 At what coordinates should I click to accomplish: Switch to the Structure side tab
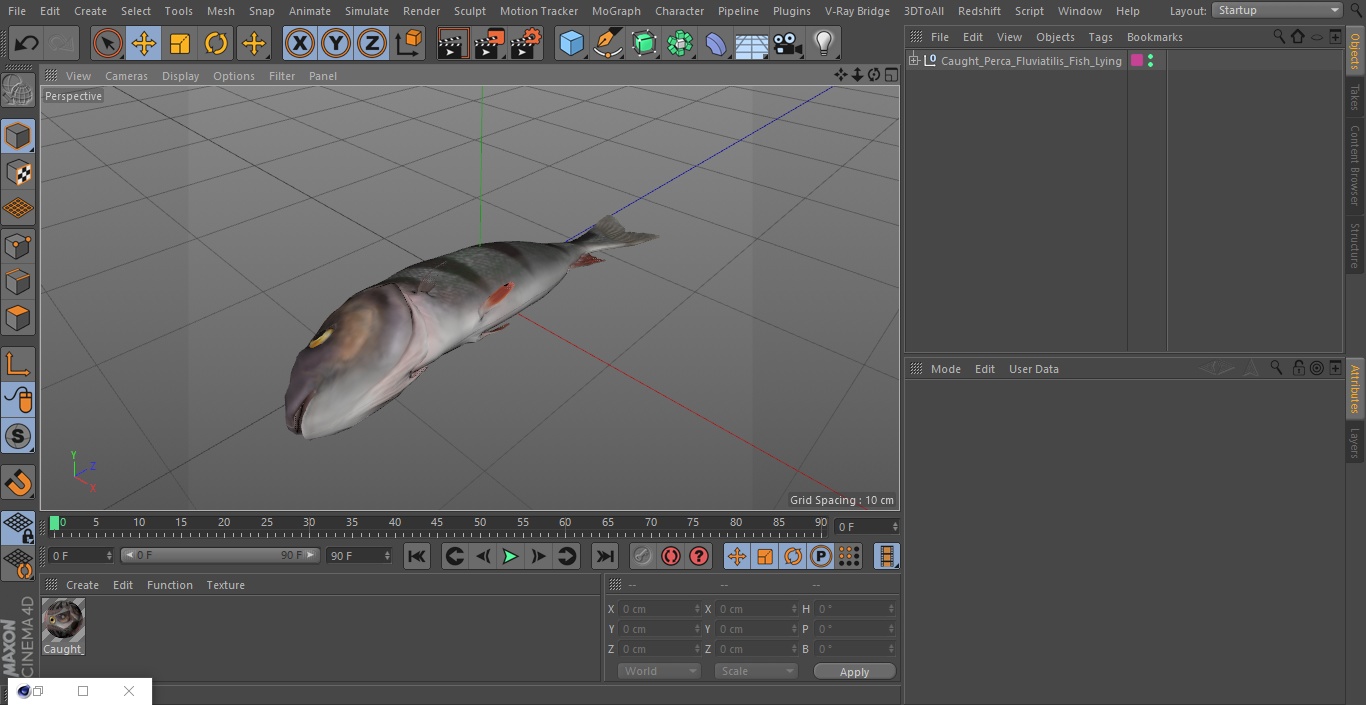(1355, 245)
